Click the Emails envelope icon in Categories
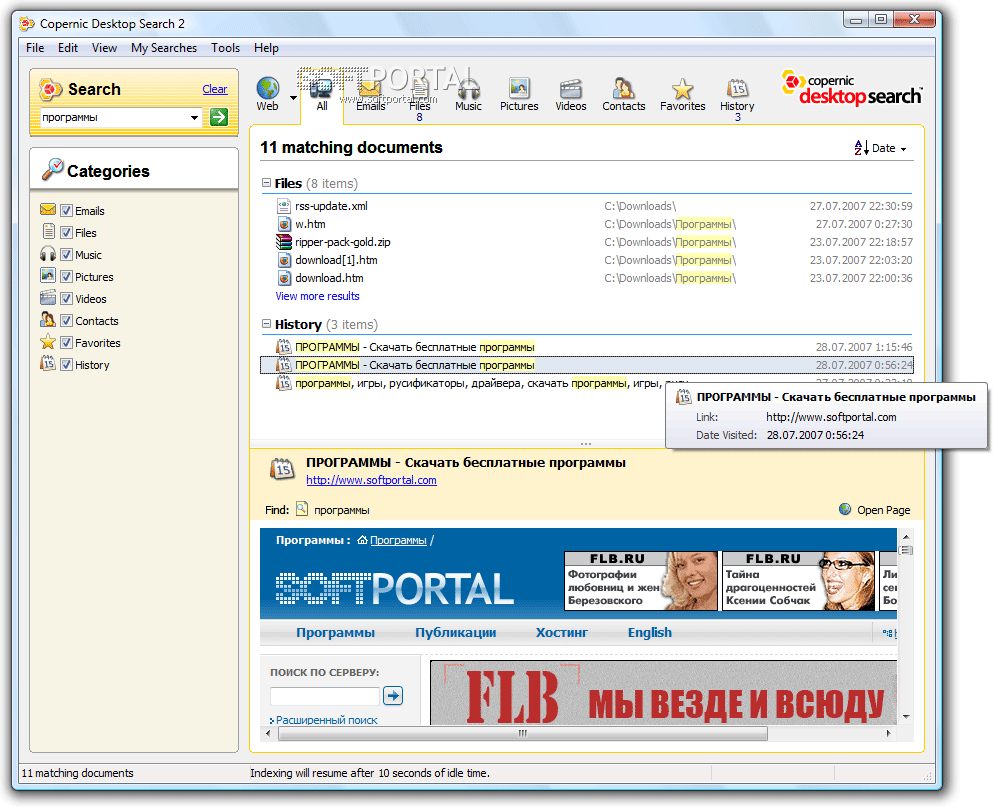993x807 pixels. click(47, 210)
